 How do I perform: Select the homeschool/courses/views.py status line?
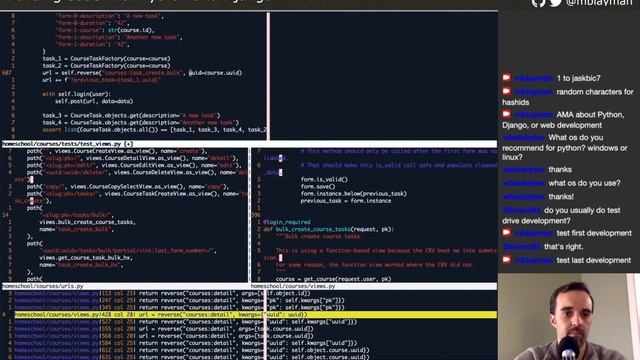point(293,286)
